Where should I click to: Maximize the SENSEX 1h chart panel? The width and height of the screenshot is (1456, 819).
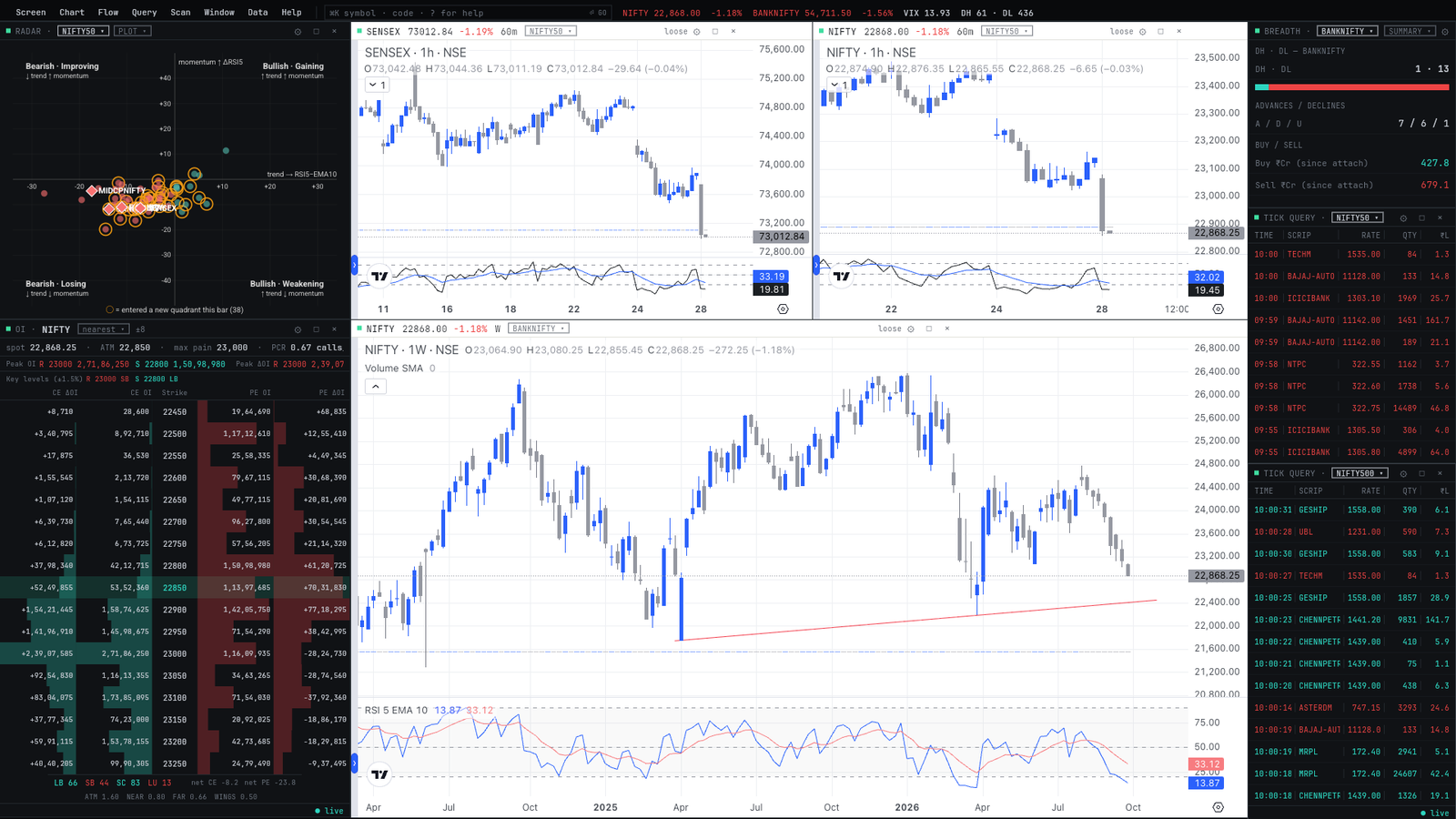[x=715, y=32]
